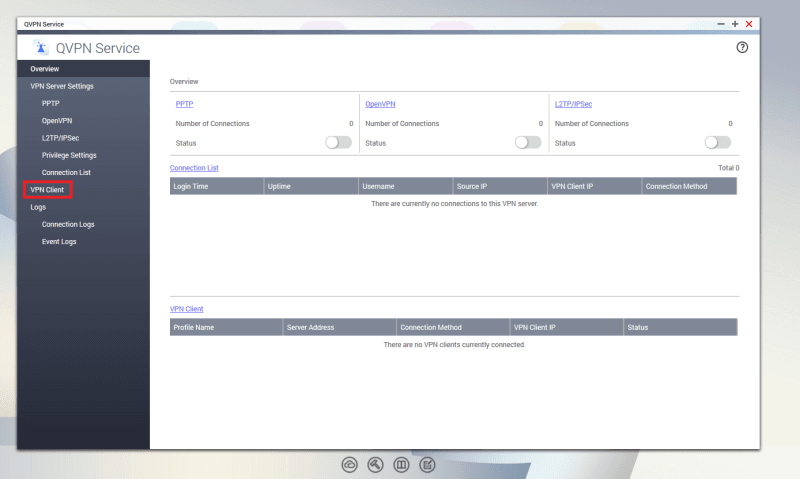The width and height of the screenshot is (800, 479).
Task: Open the notepad edit icon in dock
Action: 427,464
